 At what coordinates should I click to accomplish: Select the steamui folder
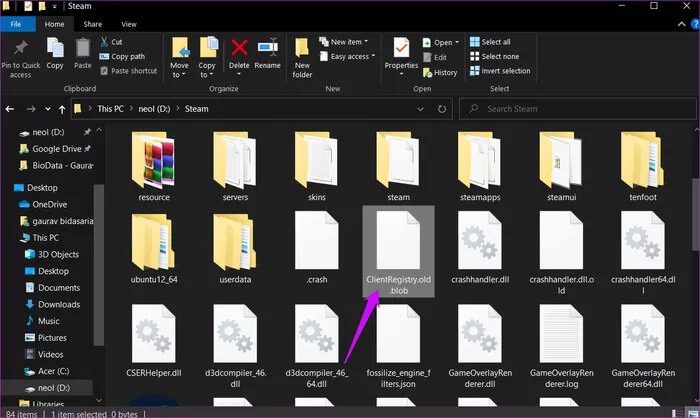tap(561, 167)
